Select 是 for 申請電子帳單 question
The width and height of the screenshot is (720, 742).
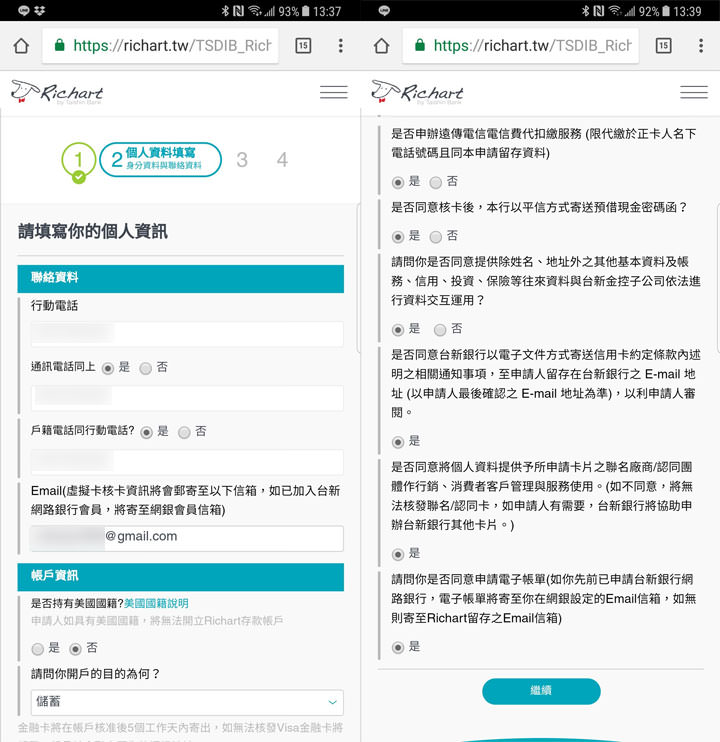[398, 647]
